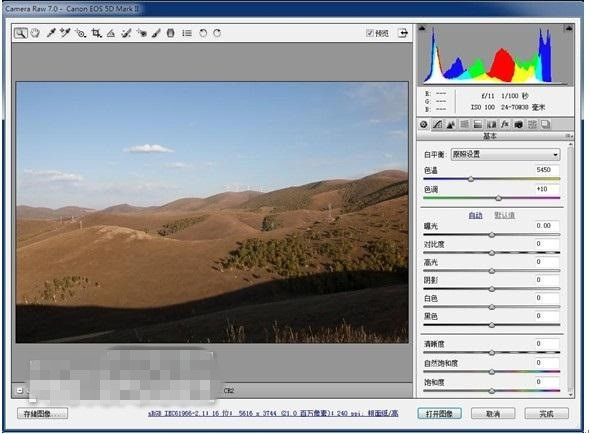Open the Tone Curve panel tab
This screenshot has width=590, height=434.
point(437,125)
